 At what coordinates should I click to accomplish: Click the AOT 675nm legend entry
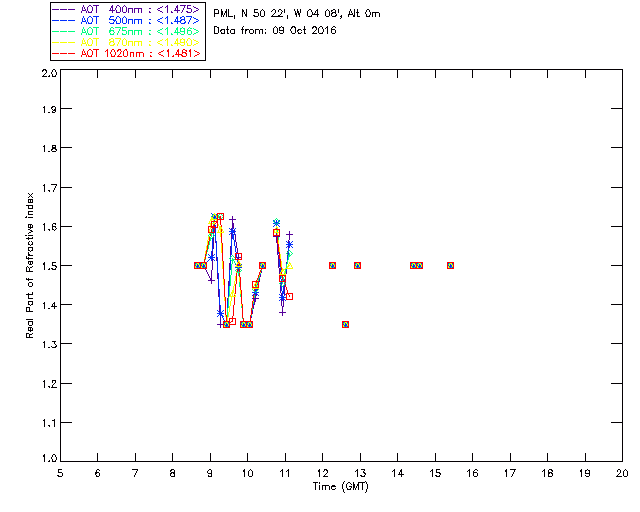pyautogui.click(x=126, y=31)
